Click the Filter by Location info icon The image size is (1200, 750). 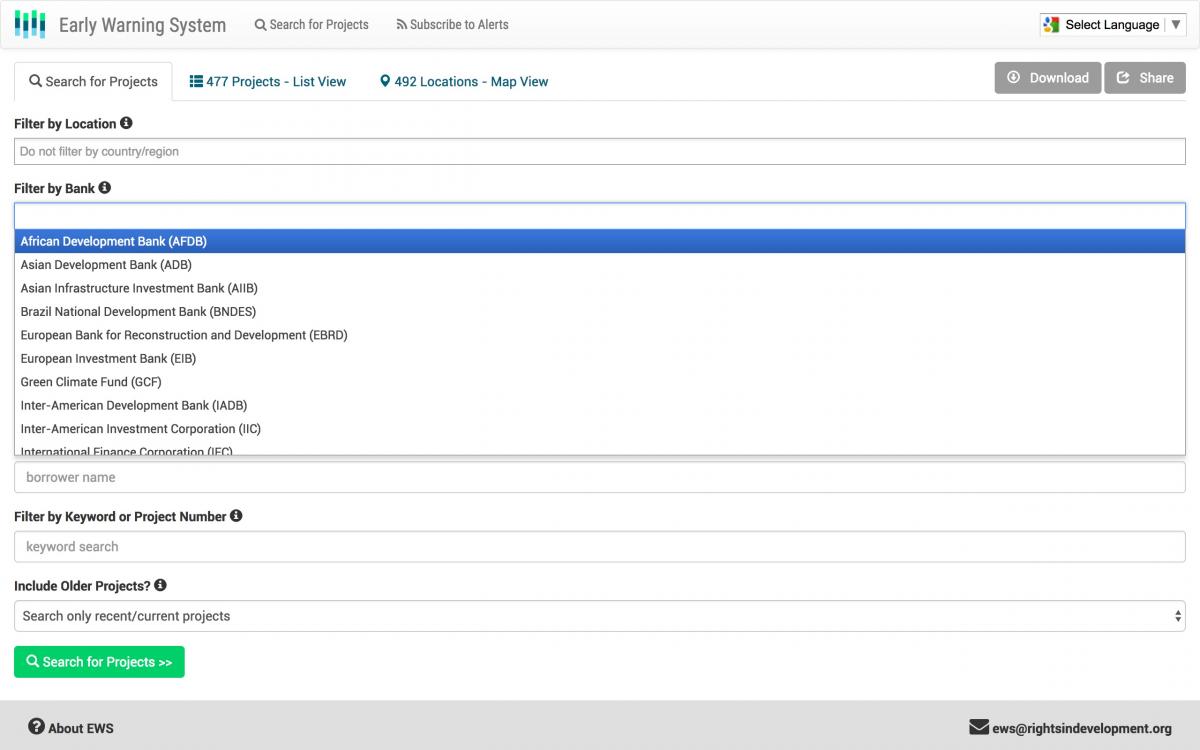(x=126, y=123)
